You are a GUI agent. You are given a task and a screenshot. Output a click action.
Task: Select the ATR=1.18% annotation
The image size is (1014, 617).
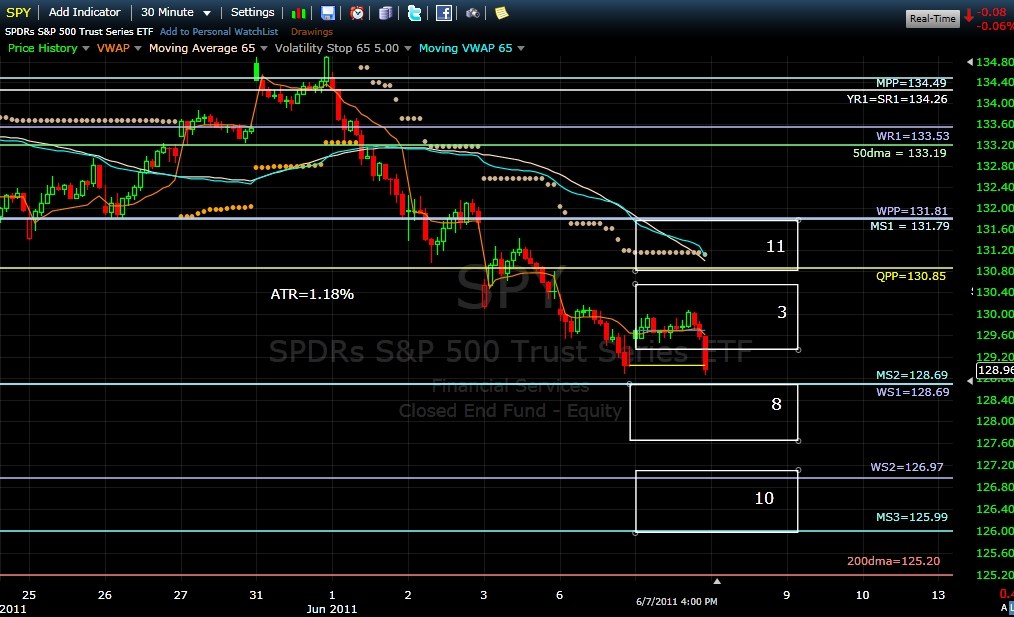coord(312,294)
